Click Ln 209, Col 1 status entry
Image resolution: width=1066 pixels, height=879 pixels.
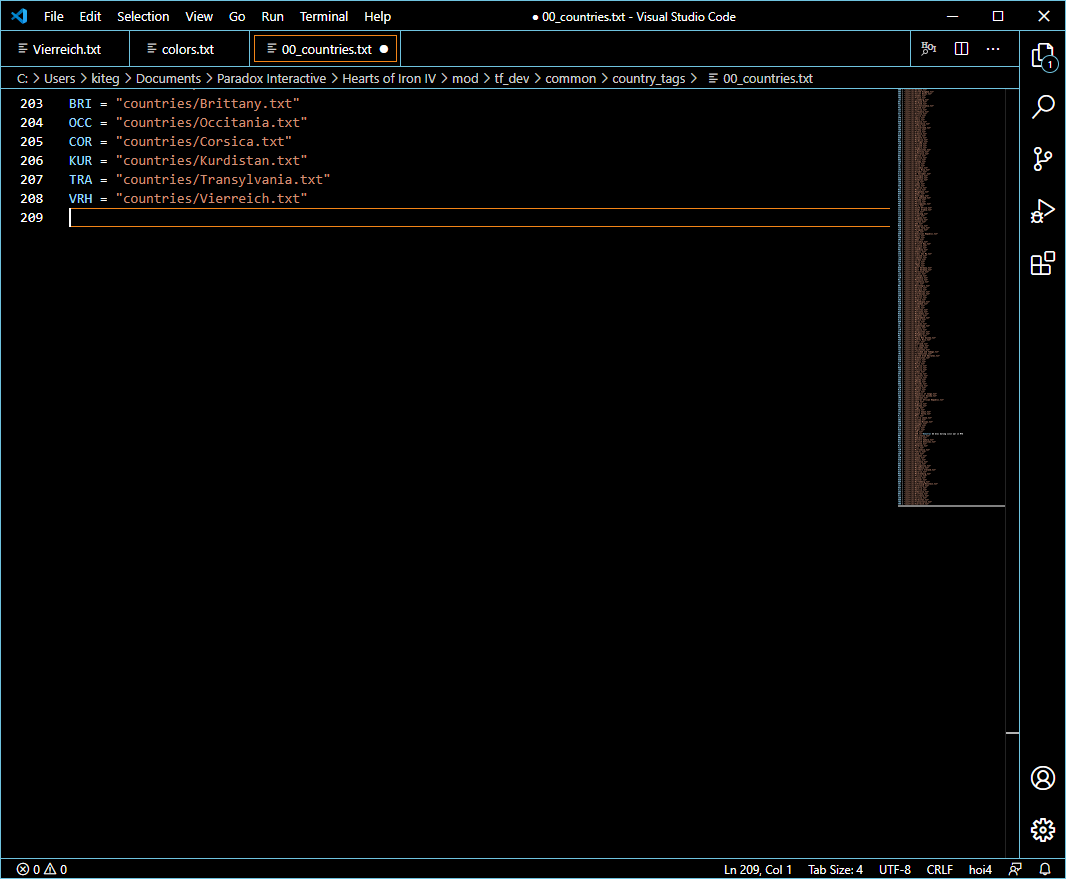click(x=757, y=869)
